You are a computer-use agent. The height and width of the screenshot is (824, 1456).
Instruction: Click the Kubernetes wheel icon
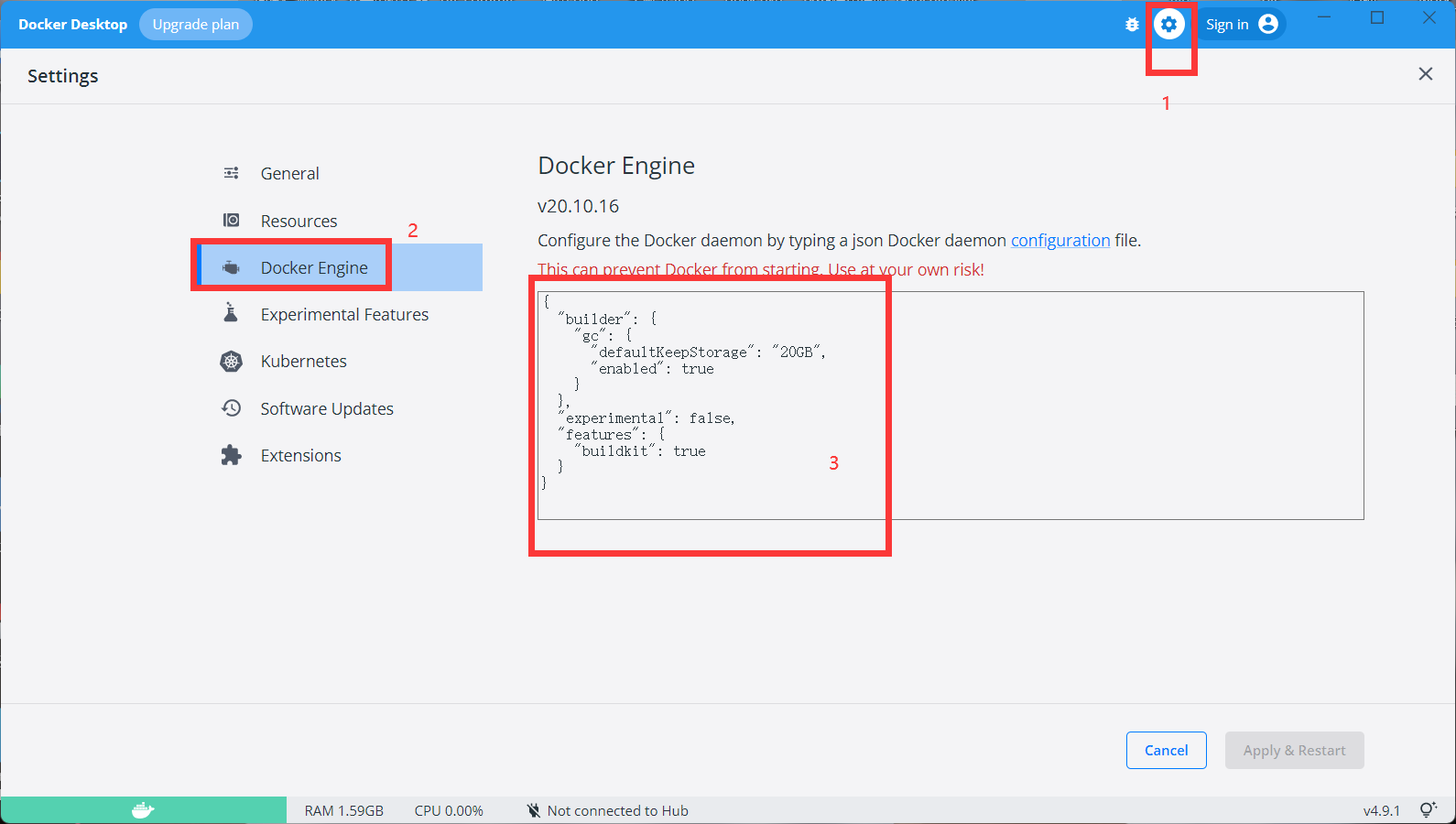tap(232, 362)
